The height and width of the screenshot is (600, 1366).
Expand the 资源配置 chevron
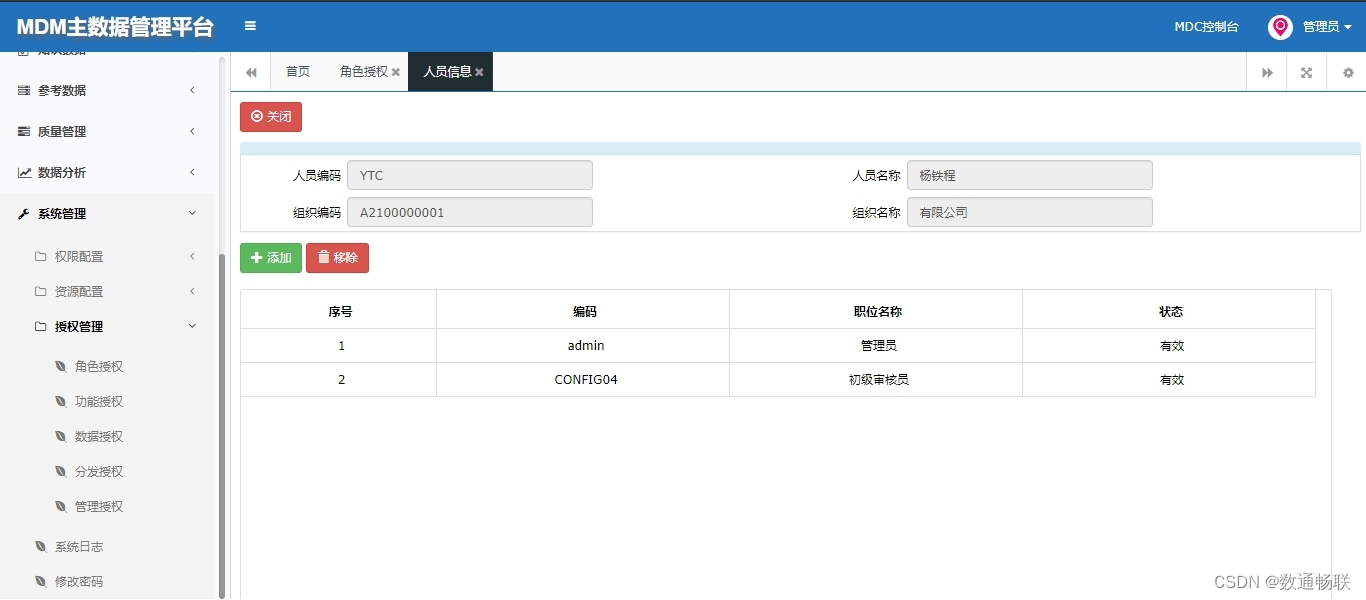[192, 291]
